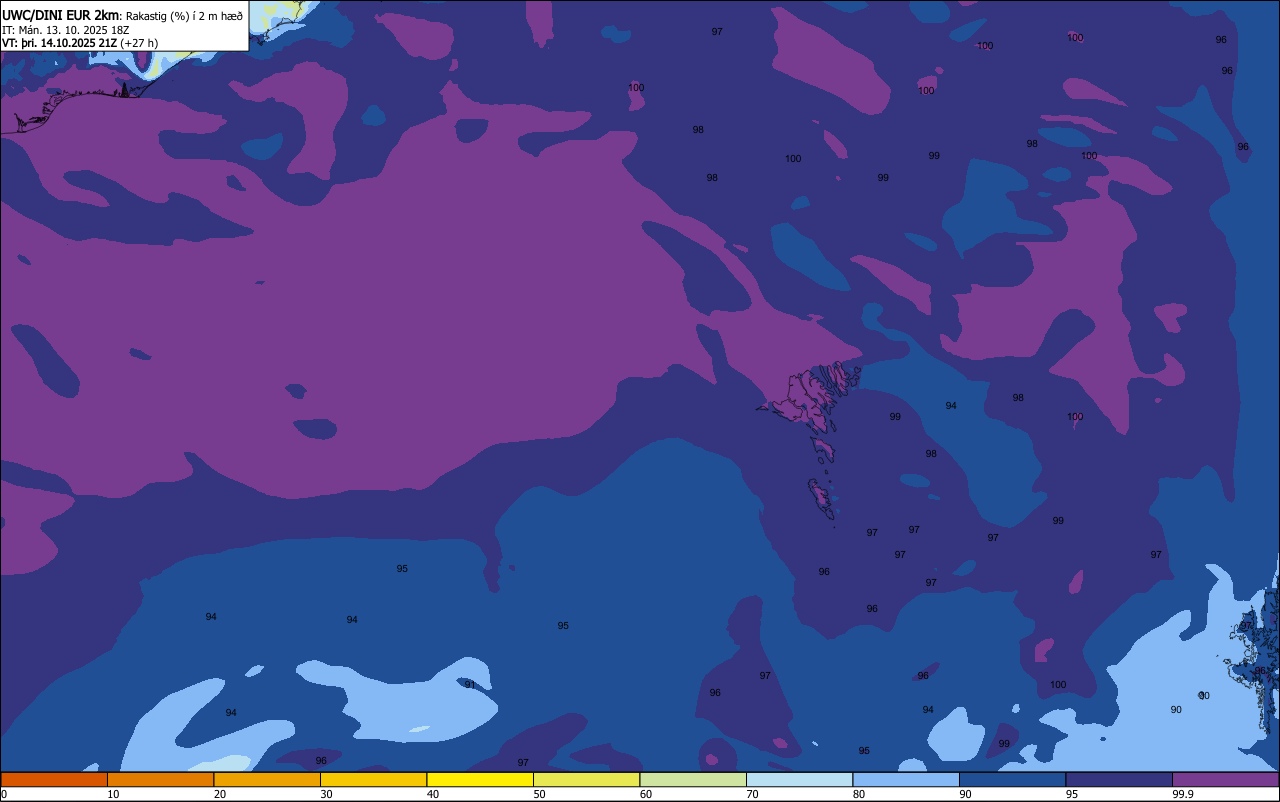The image size is (1280, 802).
Task: Click the pale blue 70–80 legend swatch
Action: pos(799,779)
